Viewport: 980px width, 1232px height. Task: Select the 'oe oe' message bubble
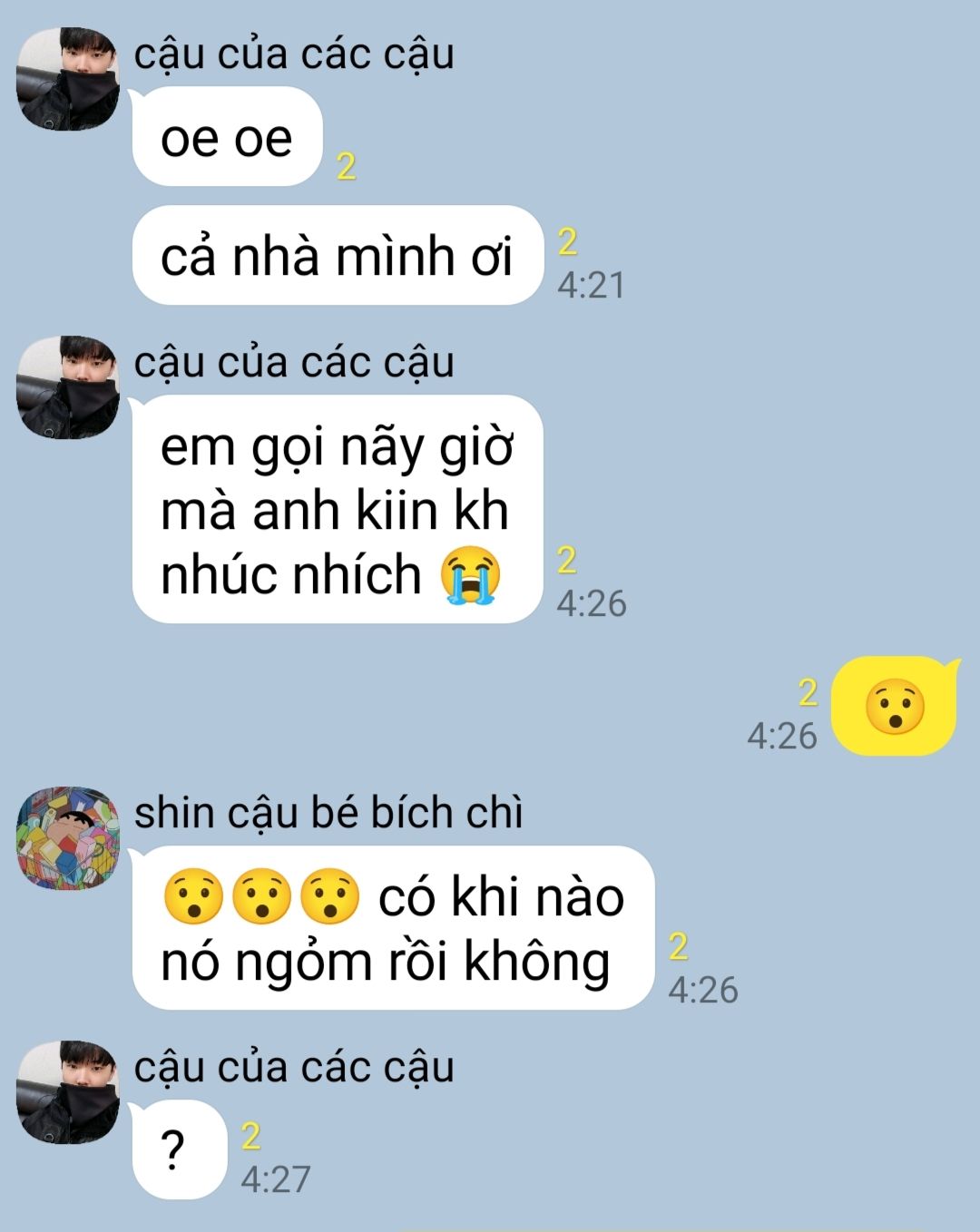point(227,137)
